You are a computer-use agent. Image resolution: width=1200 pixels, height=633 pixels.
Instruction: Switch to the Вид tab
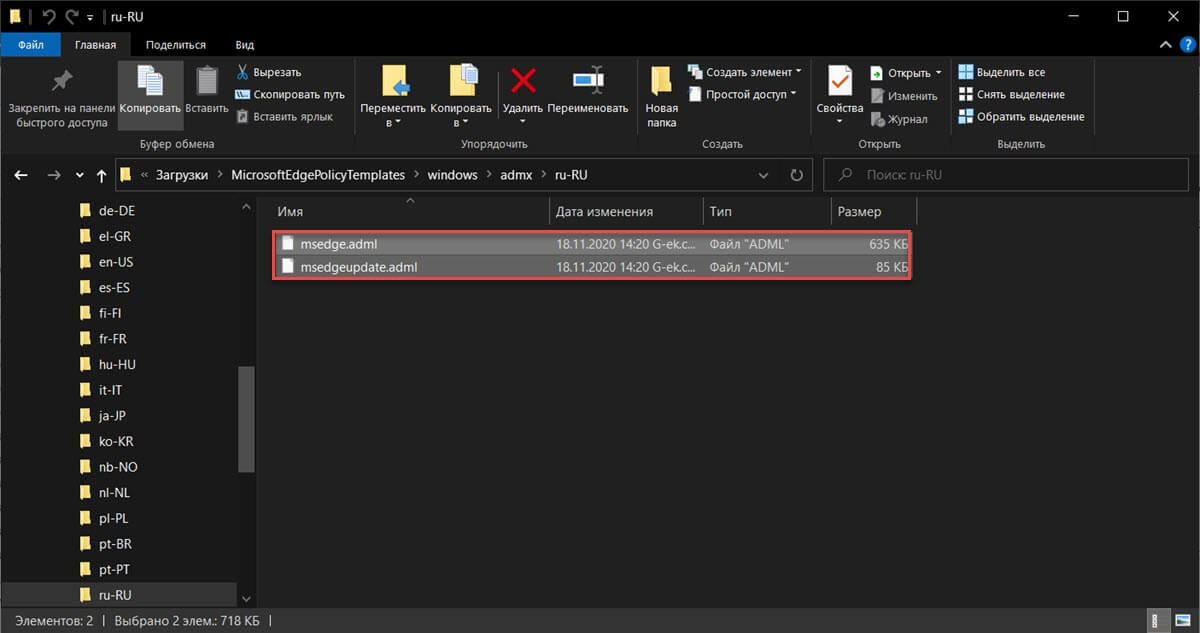pos(244,44)
